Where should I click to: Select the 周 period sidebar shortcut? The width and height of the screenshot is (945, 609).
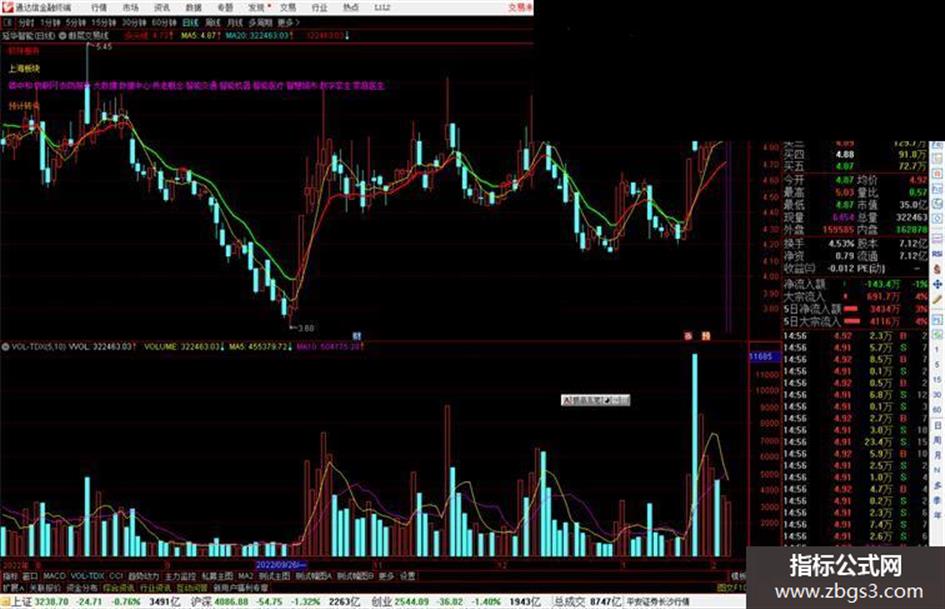(937, 441)
